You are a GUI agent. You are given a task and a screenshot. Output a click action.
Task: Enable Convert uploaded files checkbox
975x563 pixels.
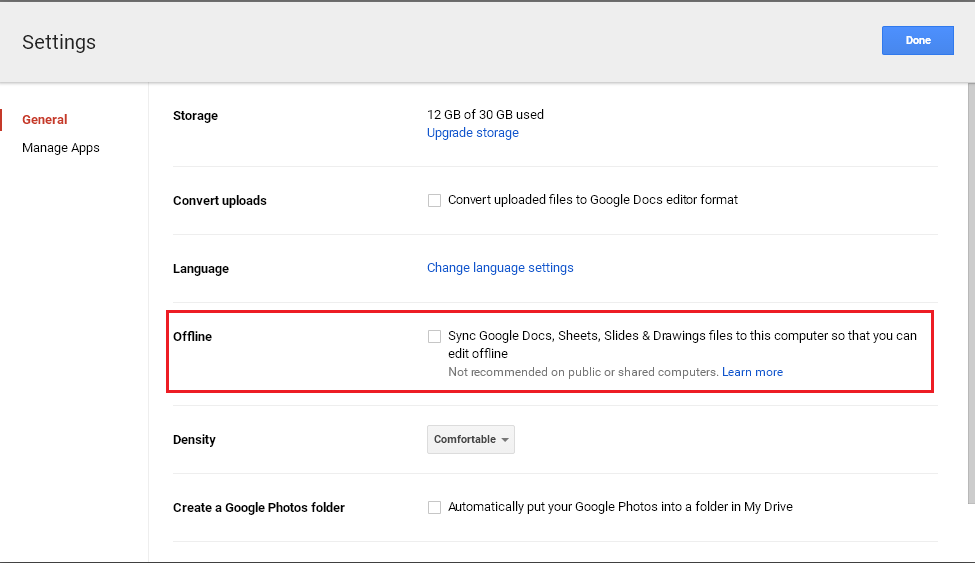434,200
